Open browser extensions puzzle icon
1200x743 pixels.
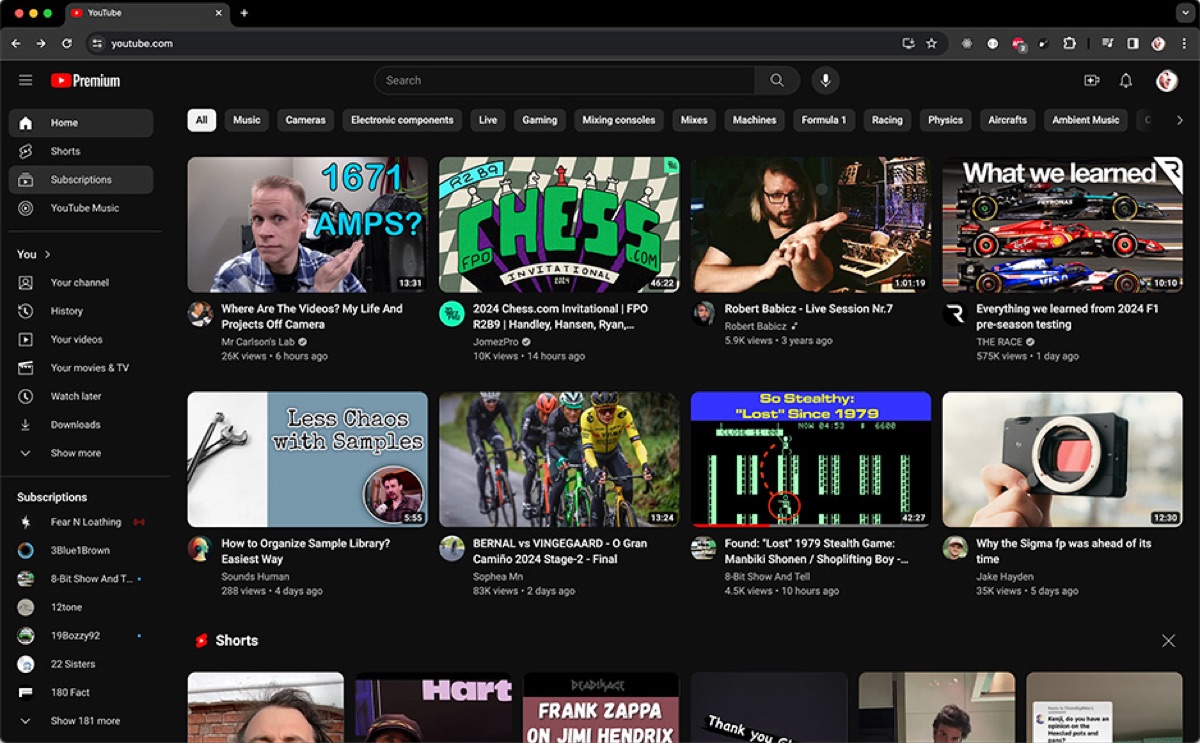[x=1069, y=43]
